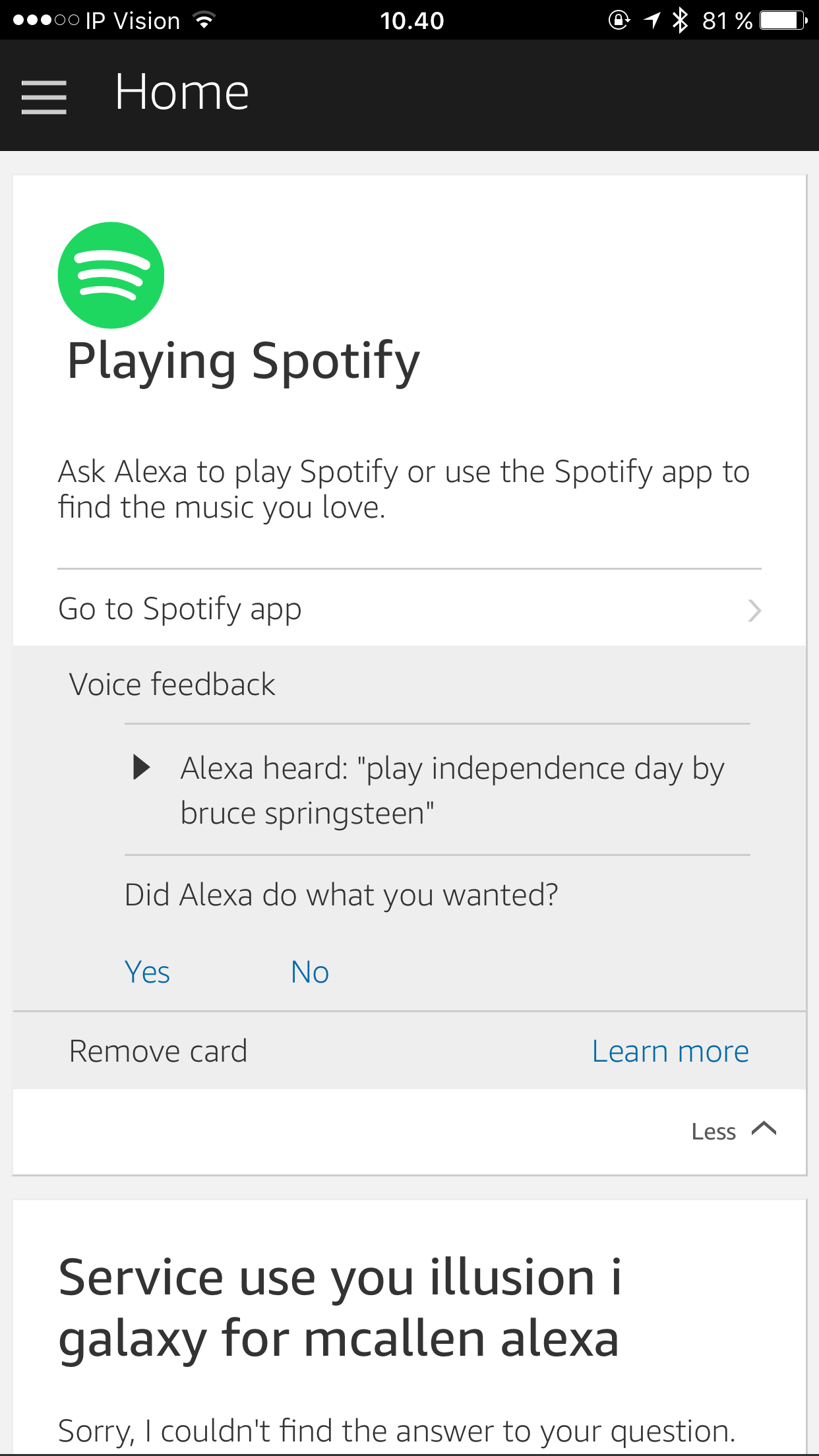819x1456 pixels.
Task: Tap the Playing Spotify card heading
Action: click(243, 361)
